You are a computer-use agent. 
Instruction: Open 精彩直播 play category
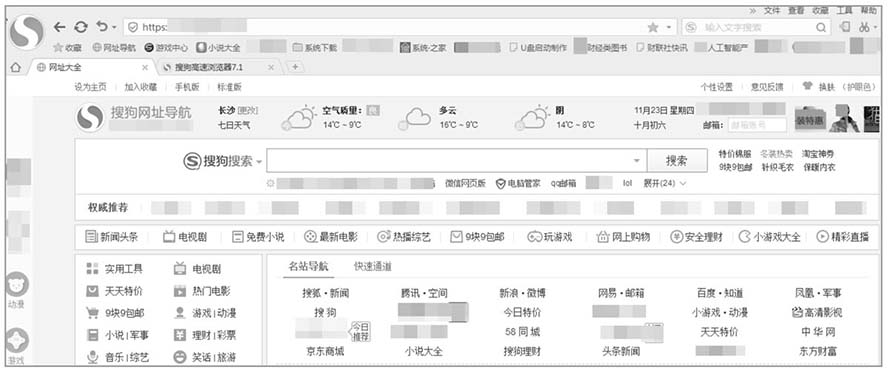(843, 237)
